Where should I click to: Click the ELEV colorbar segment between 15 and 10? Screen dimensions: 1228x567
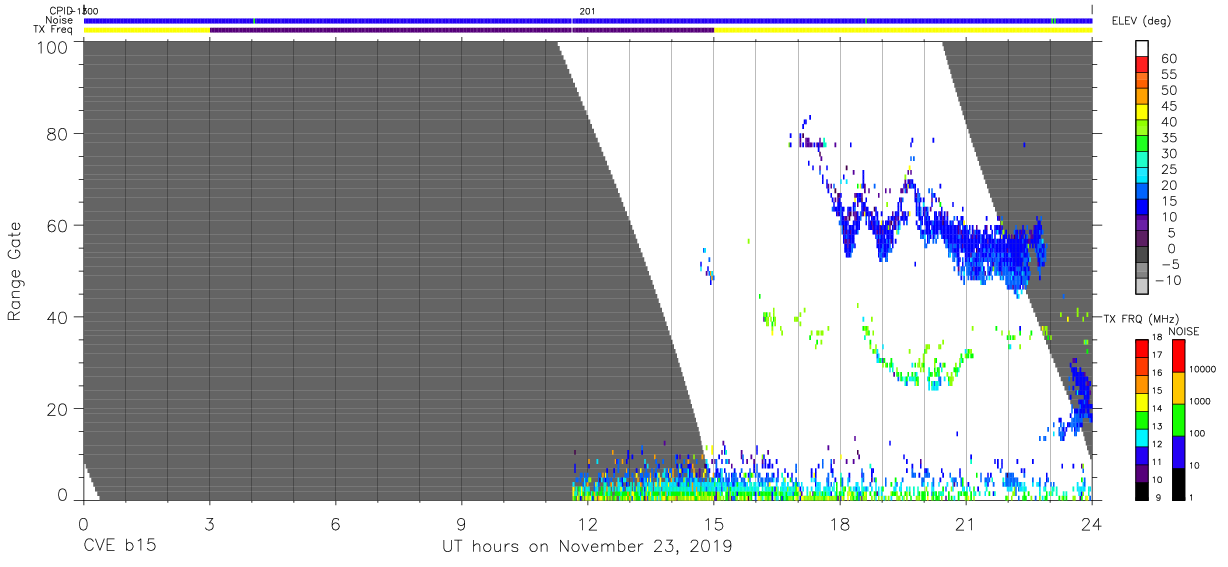pos(1143,208)
